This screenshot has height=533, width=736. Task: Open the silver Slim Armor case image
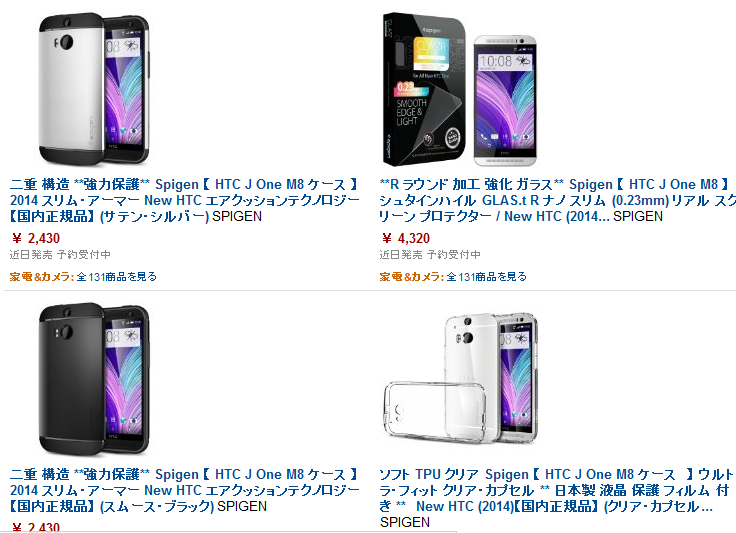point(94,89)
